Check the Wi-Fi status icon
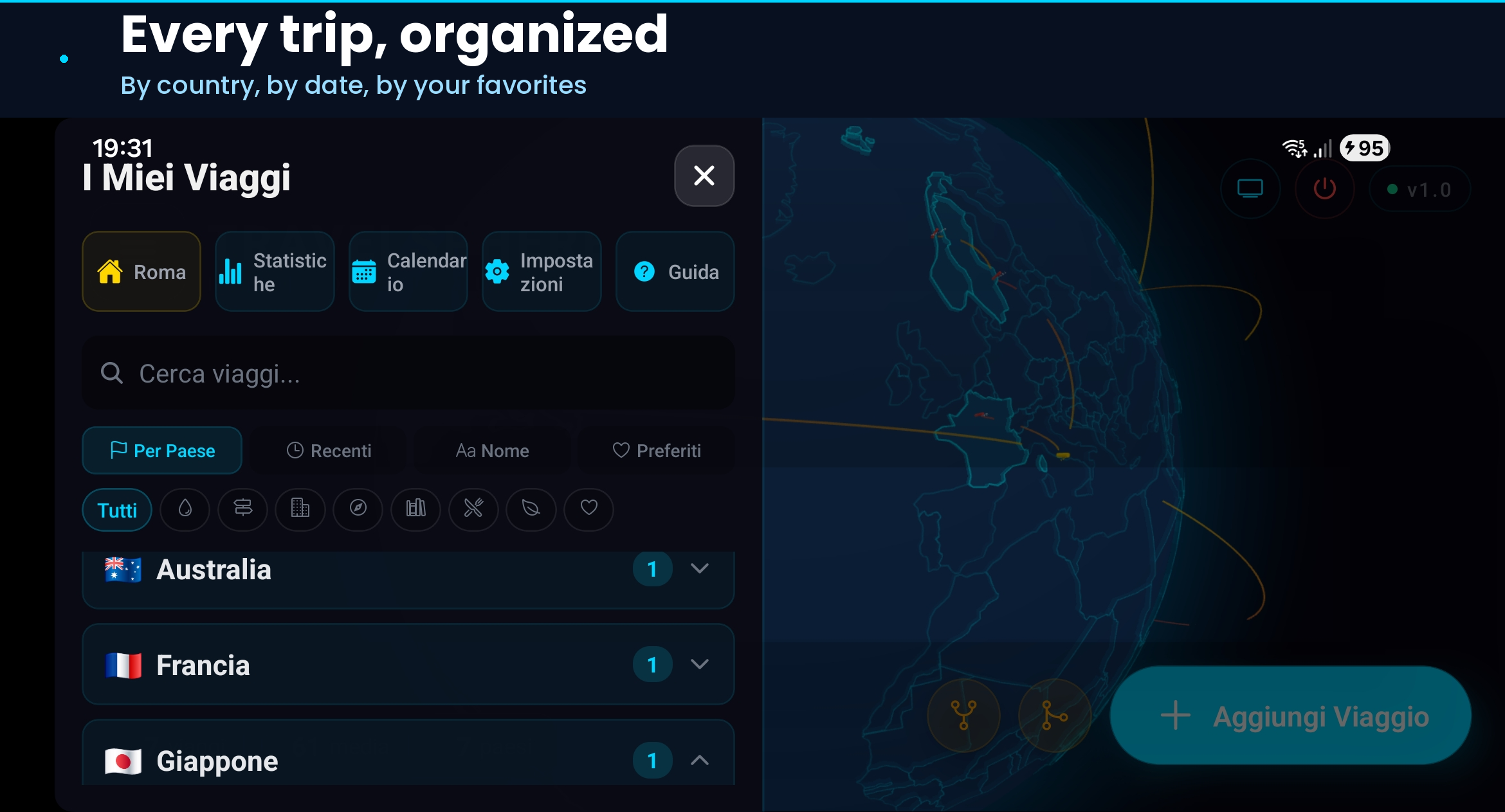This screenshot has height=812, width=1505. coord(1295,149)
